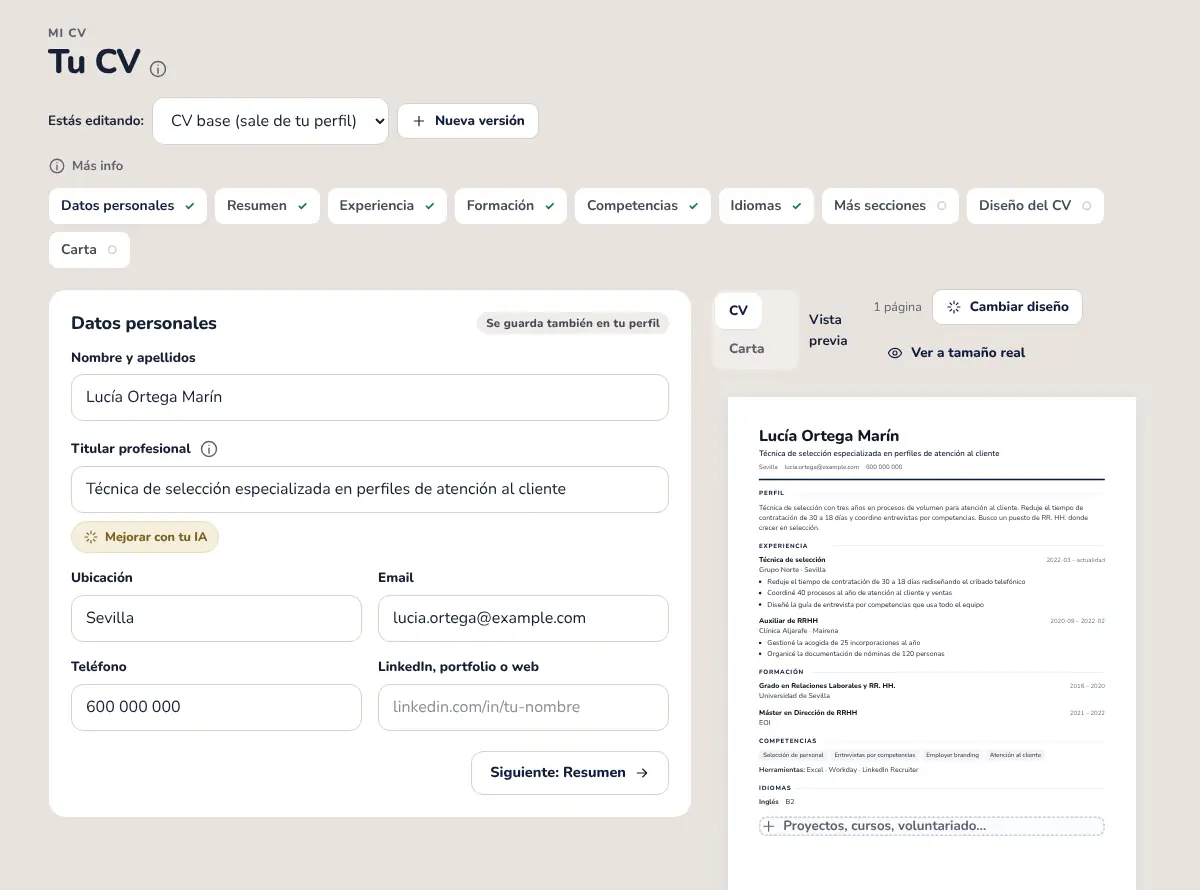Image resolution: width=1200 pixels, height=890 pixels.
Task: Click the Teléfono input field
Action: pyautogui.click(x=216, y=707)
